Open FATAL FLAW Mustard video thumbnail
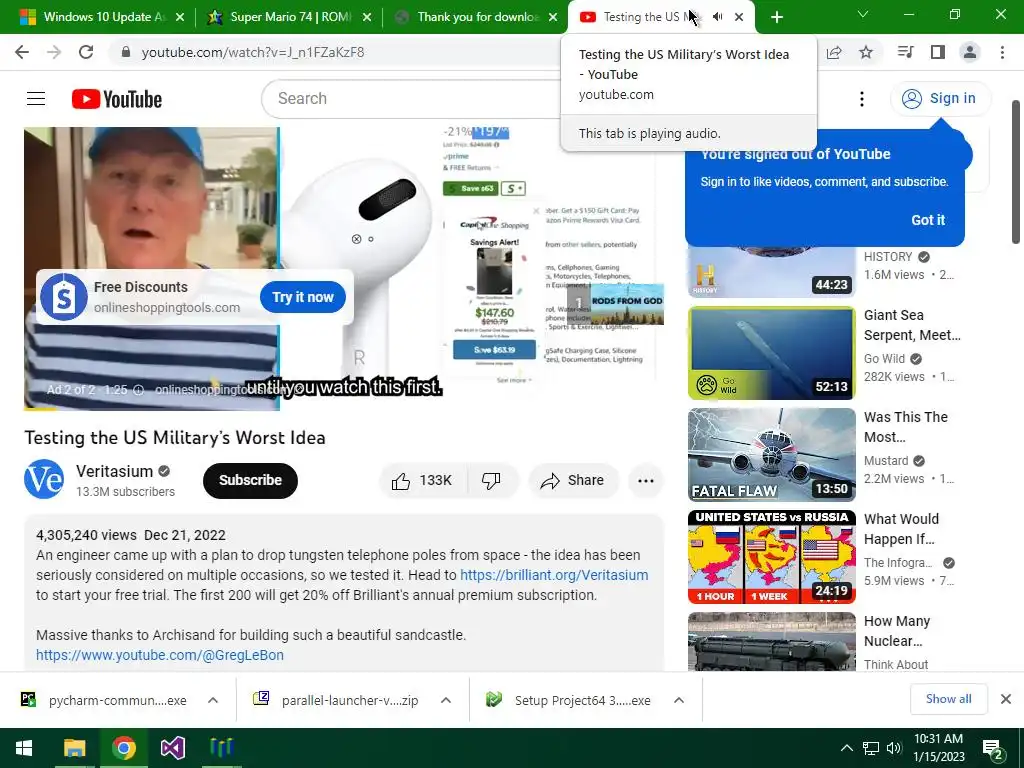 [771, 455]
